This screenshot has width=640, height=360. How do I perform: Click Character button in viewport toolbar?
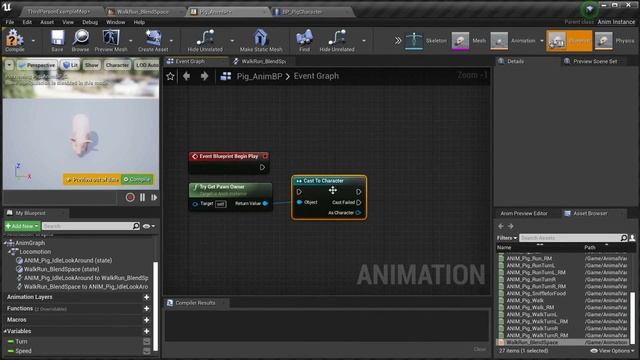tap(117, 65)
